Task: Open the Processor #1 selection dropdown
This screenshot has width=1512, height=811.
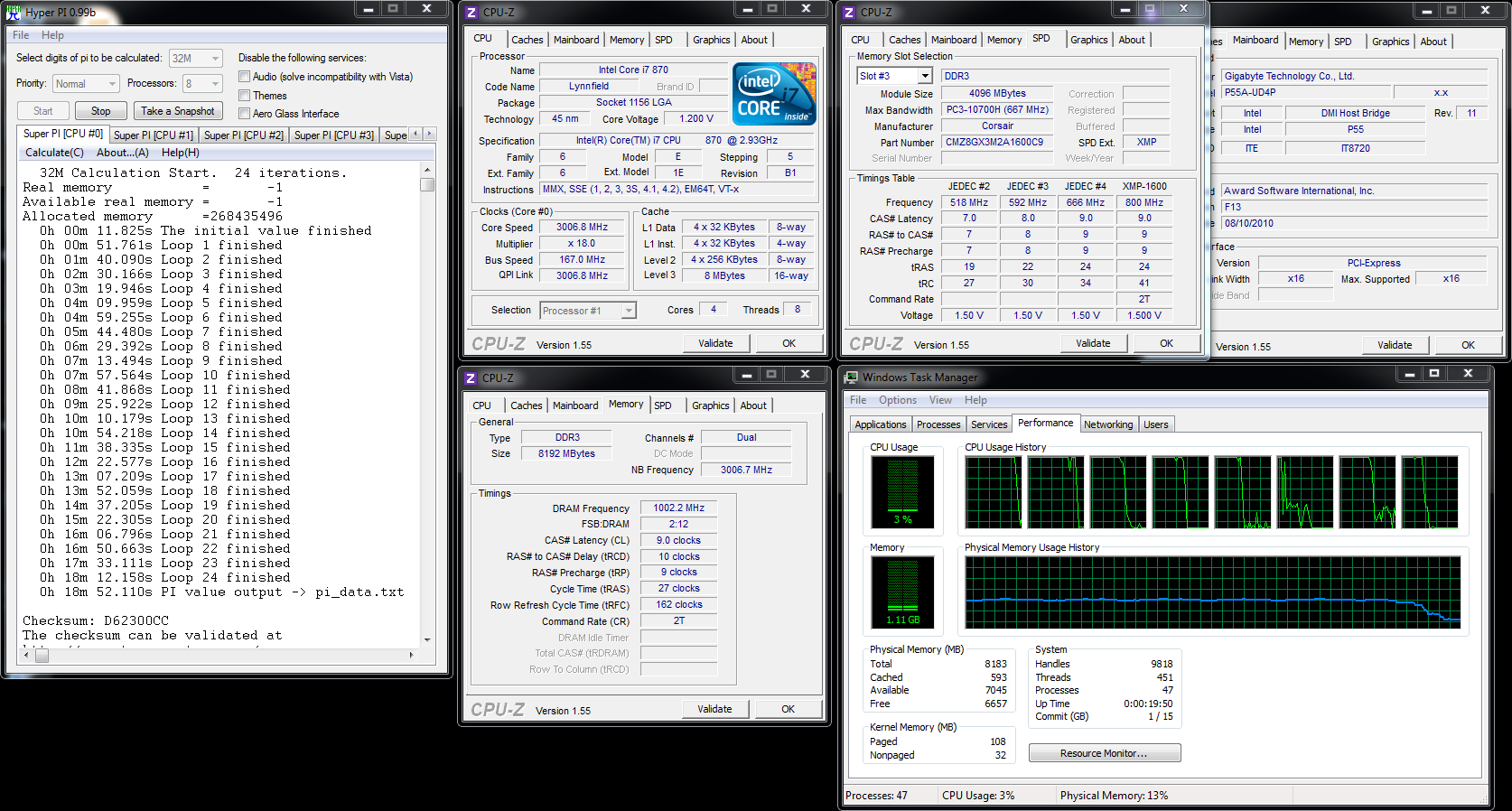Action: (588, 311)
